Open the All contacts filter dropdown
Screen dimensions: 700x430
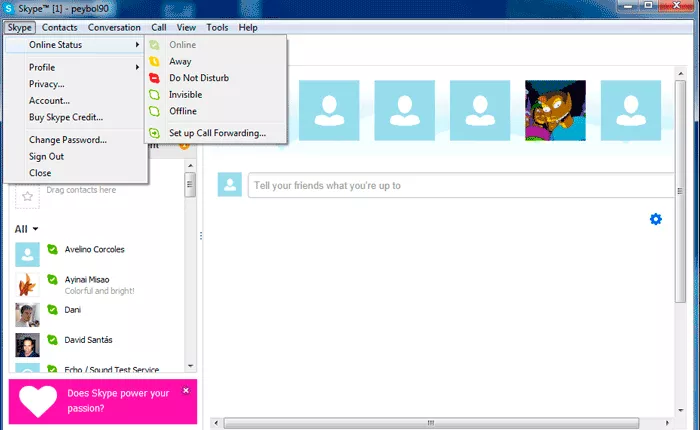point(26,229)
